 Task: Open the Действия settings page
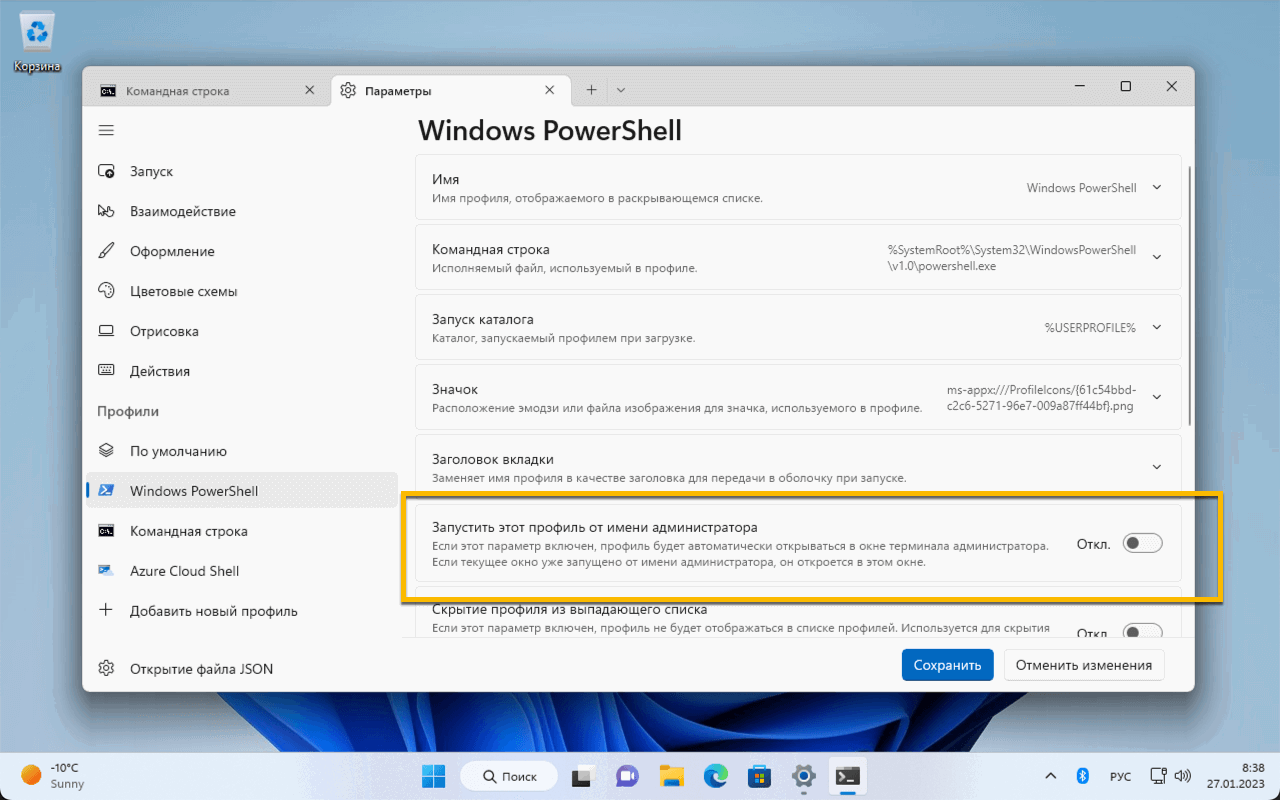click(x=242, y=371)
